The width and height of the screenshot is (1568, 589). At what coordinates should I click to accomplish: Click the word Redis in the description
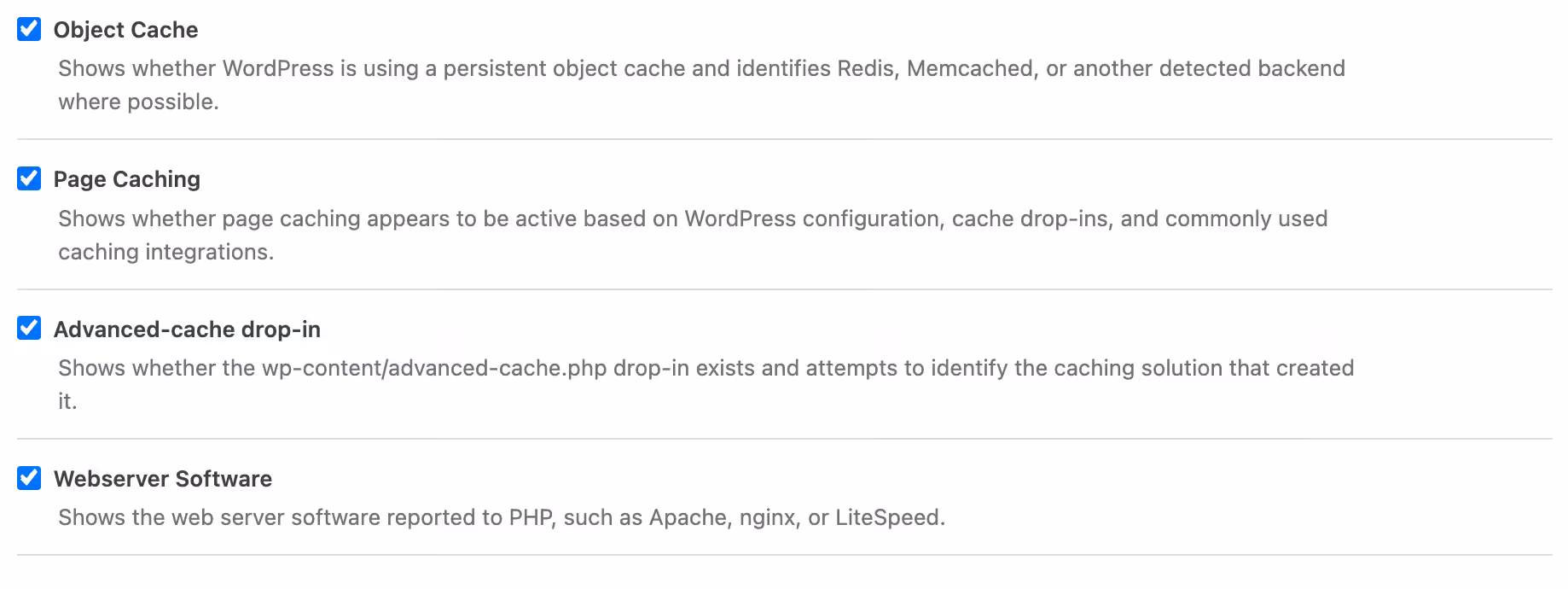[866, 68]
